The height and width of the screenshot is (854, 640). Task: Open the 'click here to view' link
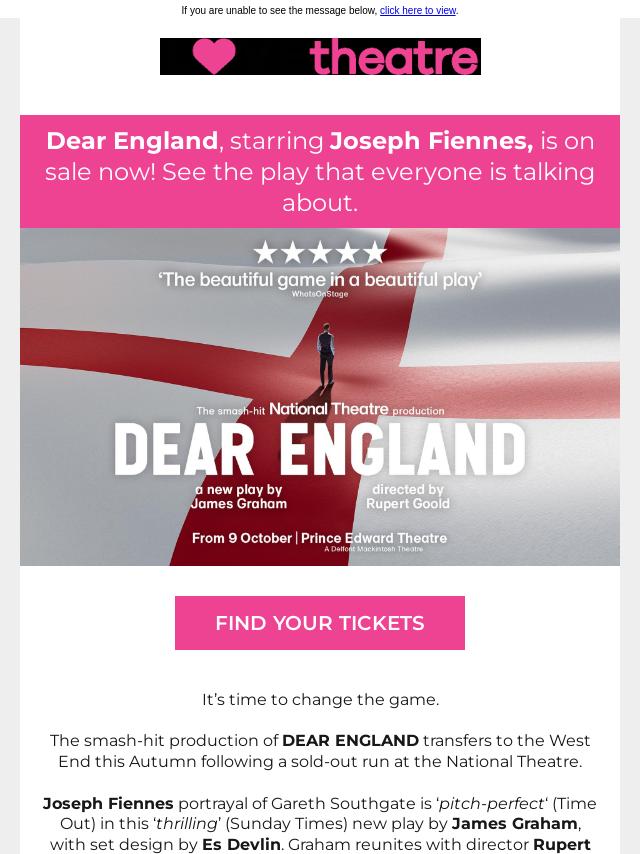(x=418, y=10)
